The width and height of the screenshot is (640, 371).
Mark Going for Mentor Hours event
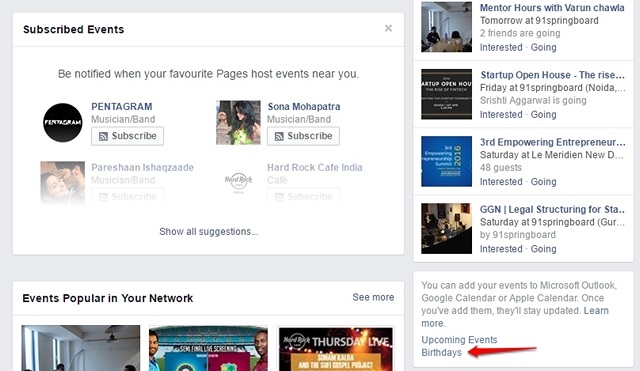coord(543,47)
